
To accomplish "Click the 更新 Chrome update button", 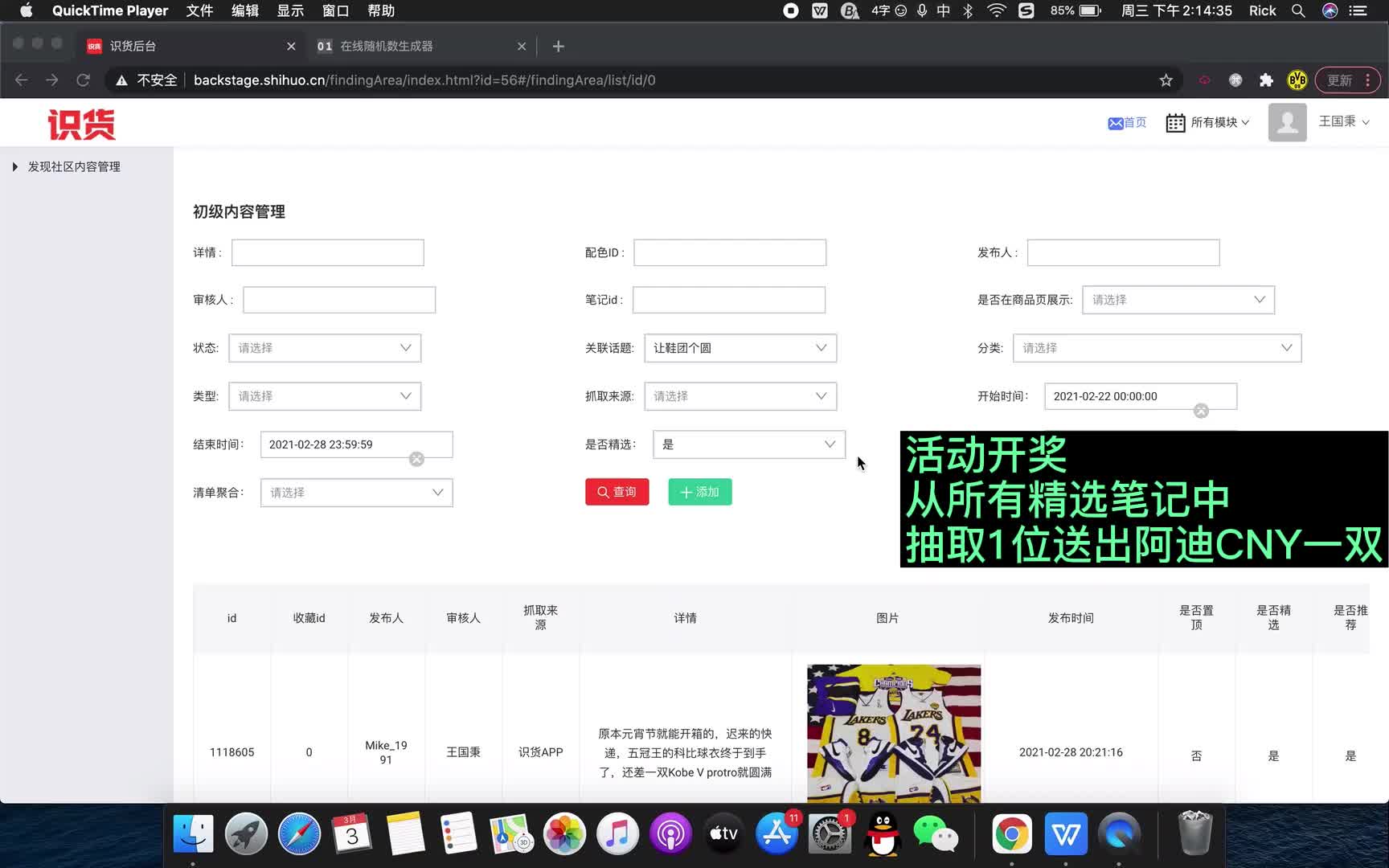I will point(1348,80).
